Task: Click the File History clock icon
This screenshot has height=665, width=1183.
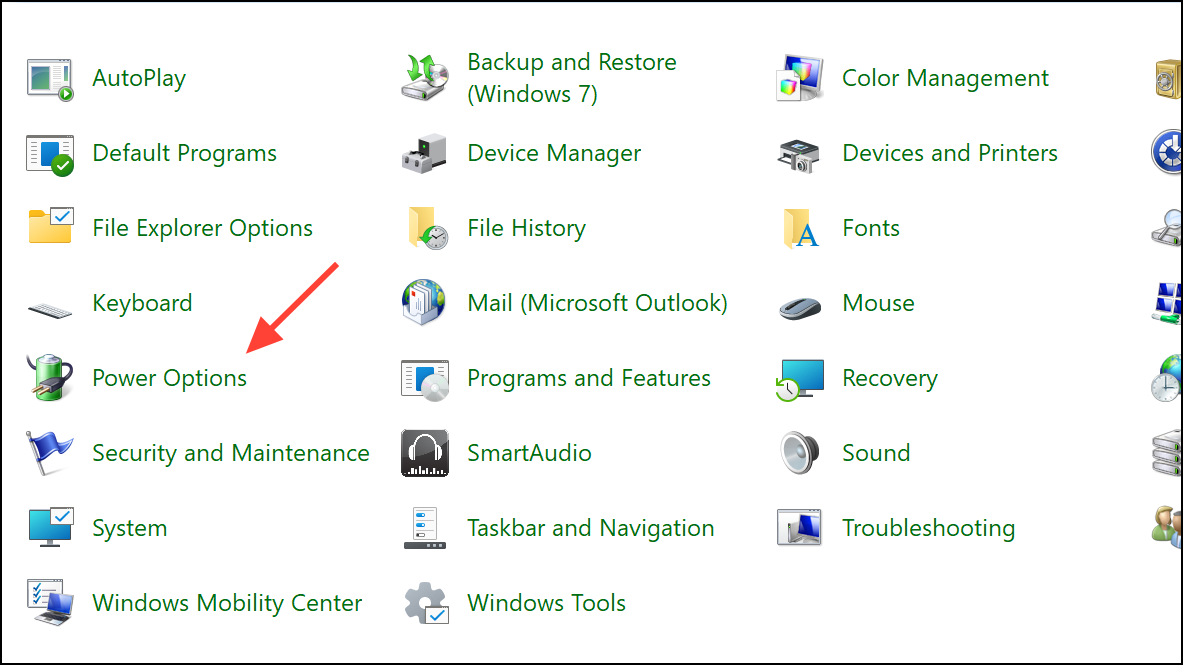Action: 425,227
